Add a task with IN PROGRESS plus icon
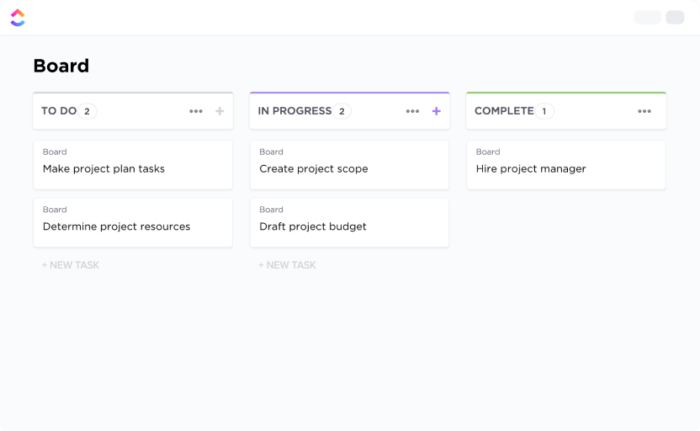 pyautogui.click(x=436, y=111)
